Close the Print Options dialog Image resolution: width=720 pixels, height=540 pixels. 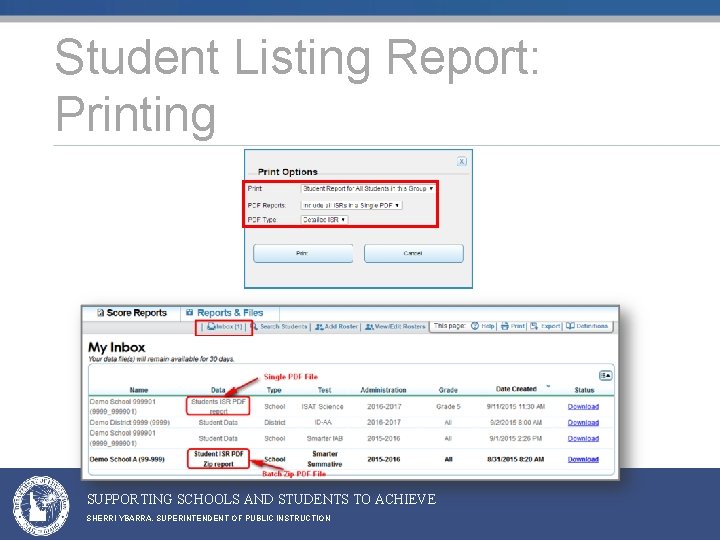point(462,162)
